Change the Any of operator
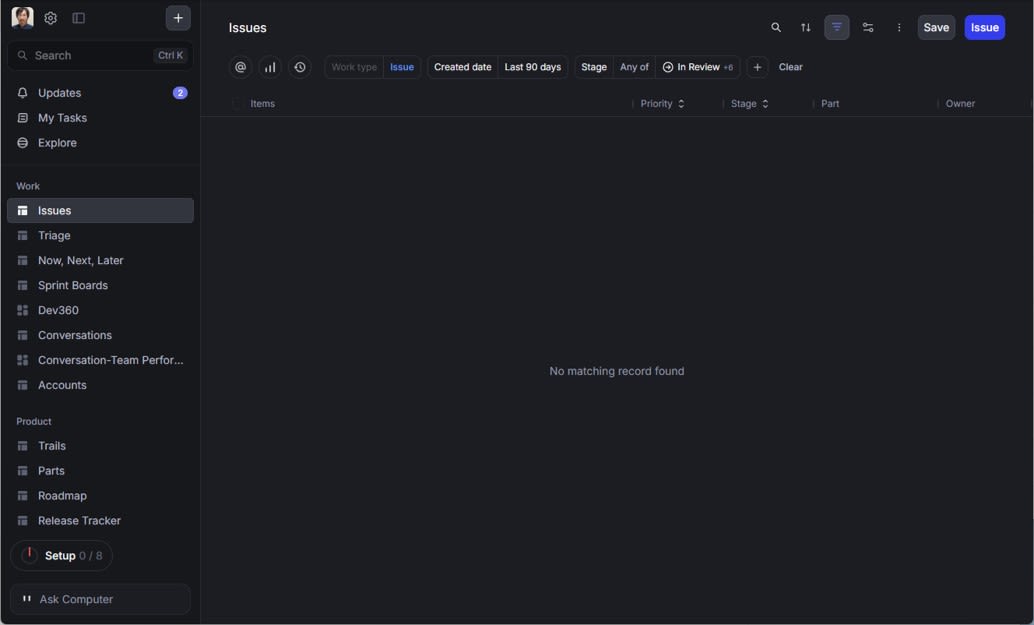The image size is (1034, 625). 634,67
